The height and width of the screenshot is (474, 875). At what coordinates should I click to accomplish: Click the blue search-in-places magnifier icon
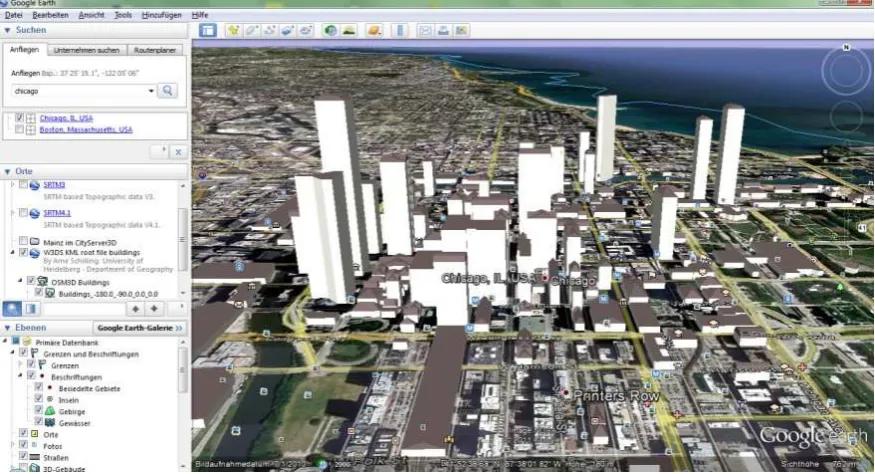point(12,308)
